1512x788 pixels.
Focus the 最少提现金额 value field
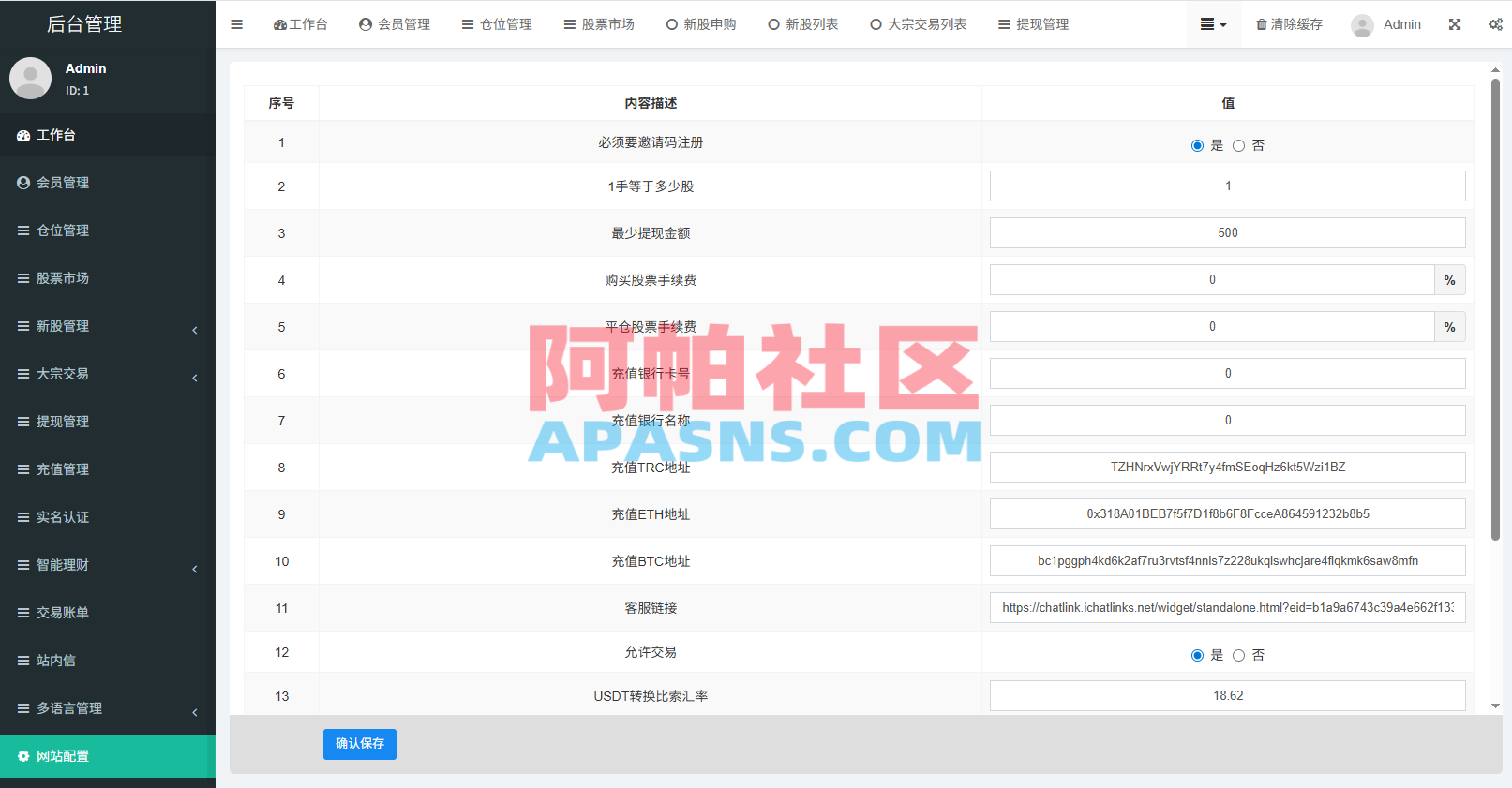1228,233
